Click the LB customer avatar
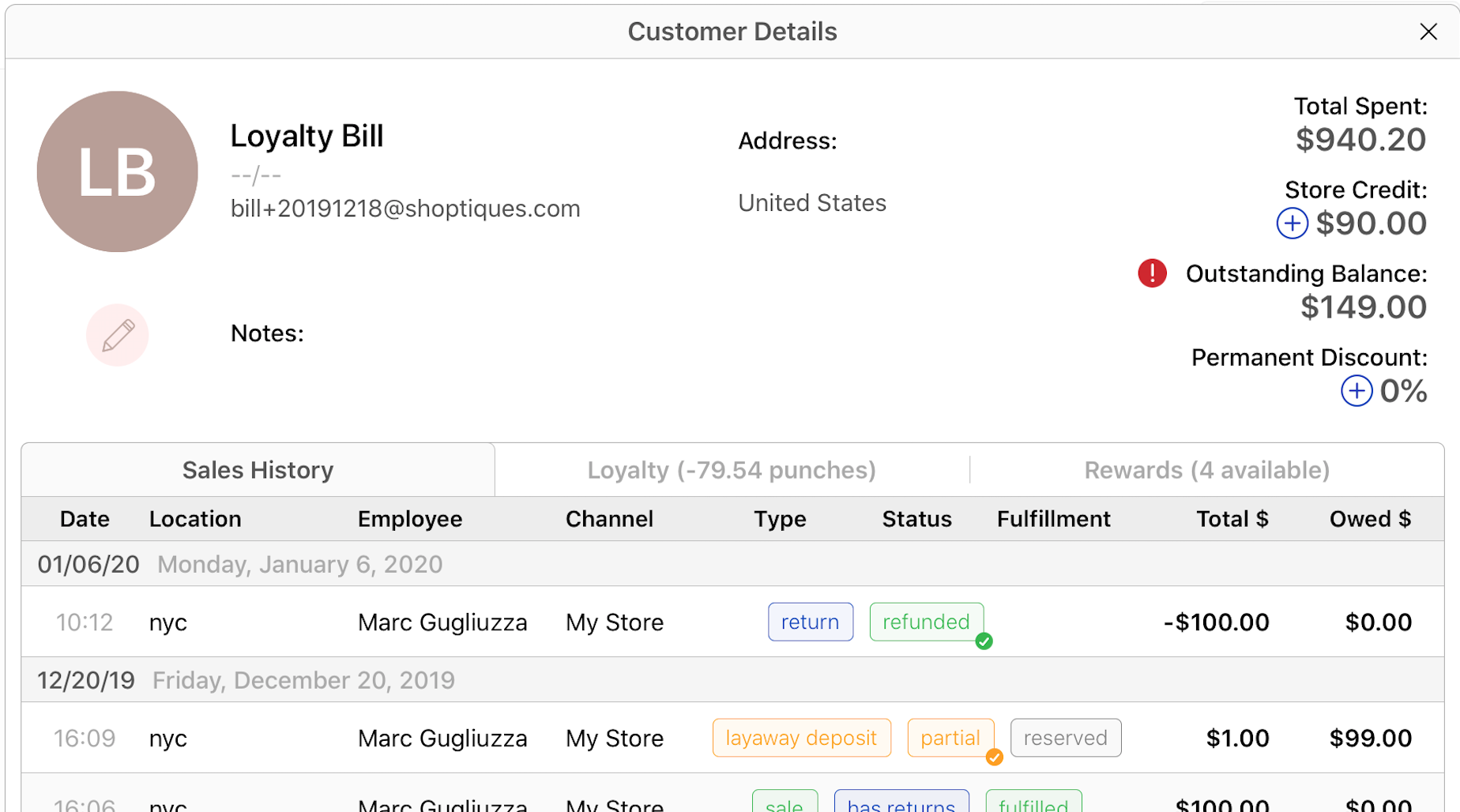1460x812 pixels. [118, 171]
